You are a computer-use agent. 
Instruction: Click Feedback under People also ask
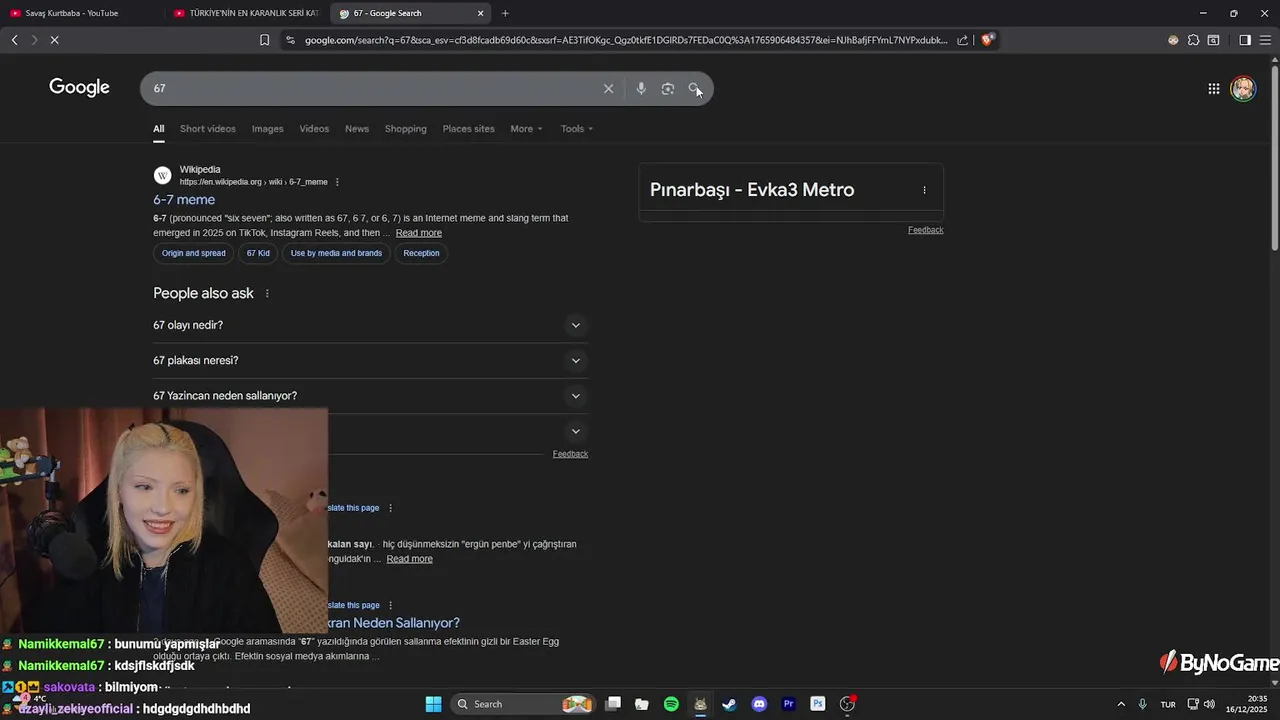(570, 454)
